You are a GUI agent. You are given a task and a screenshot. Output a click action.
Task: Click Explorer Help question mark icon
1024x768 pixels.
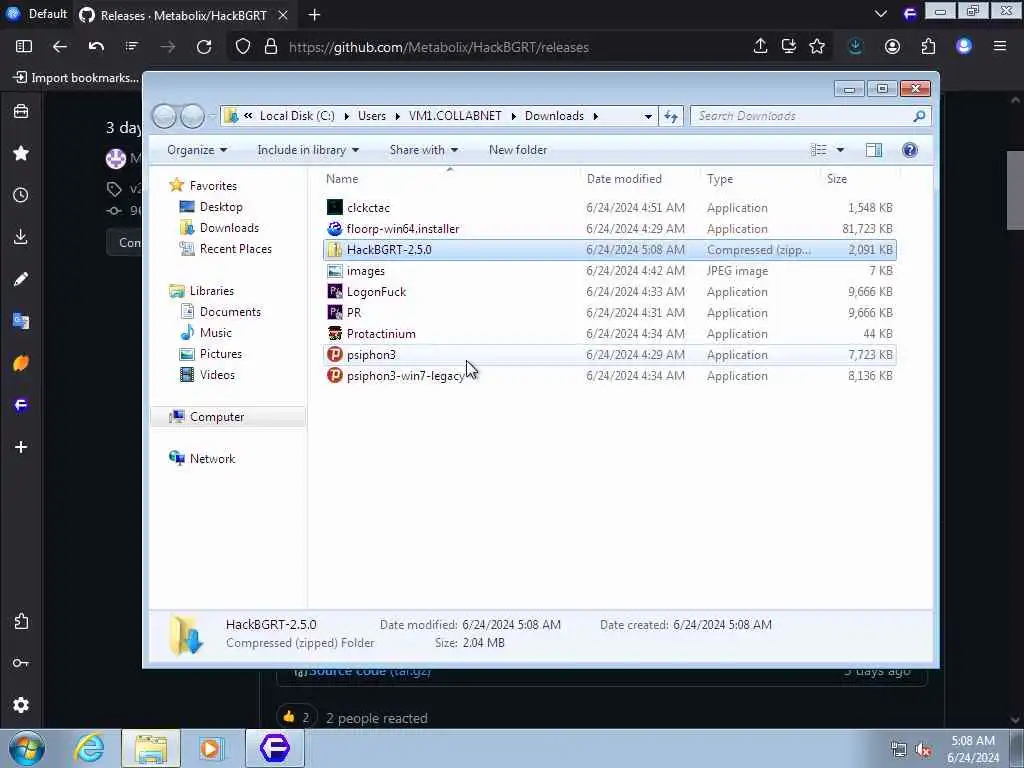coord(910,150)
